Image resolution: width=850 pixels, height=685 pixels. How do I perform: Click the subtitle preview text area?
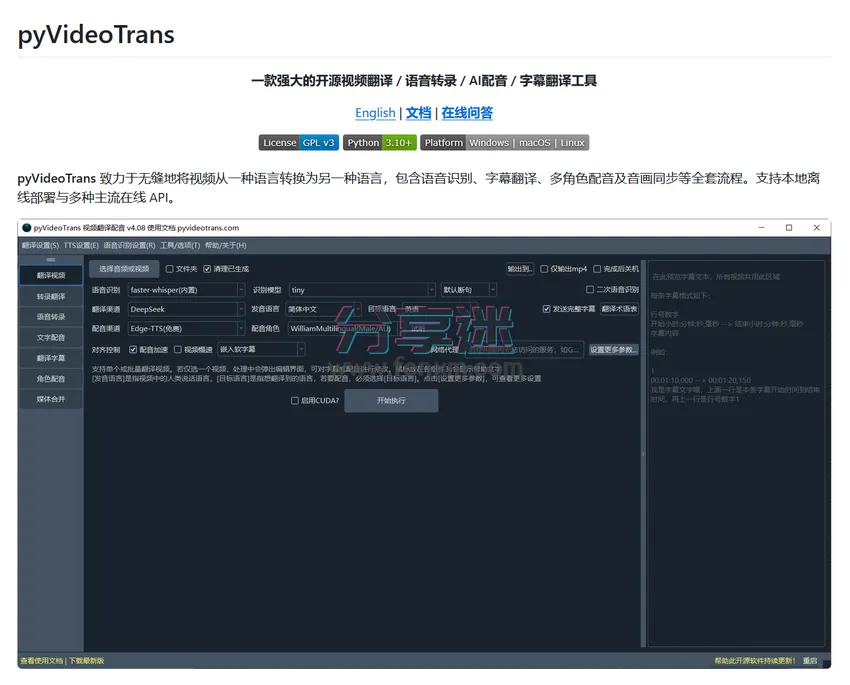[x=736, y=453]
